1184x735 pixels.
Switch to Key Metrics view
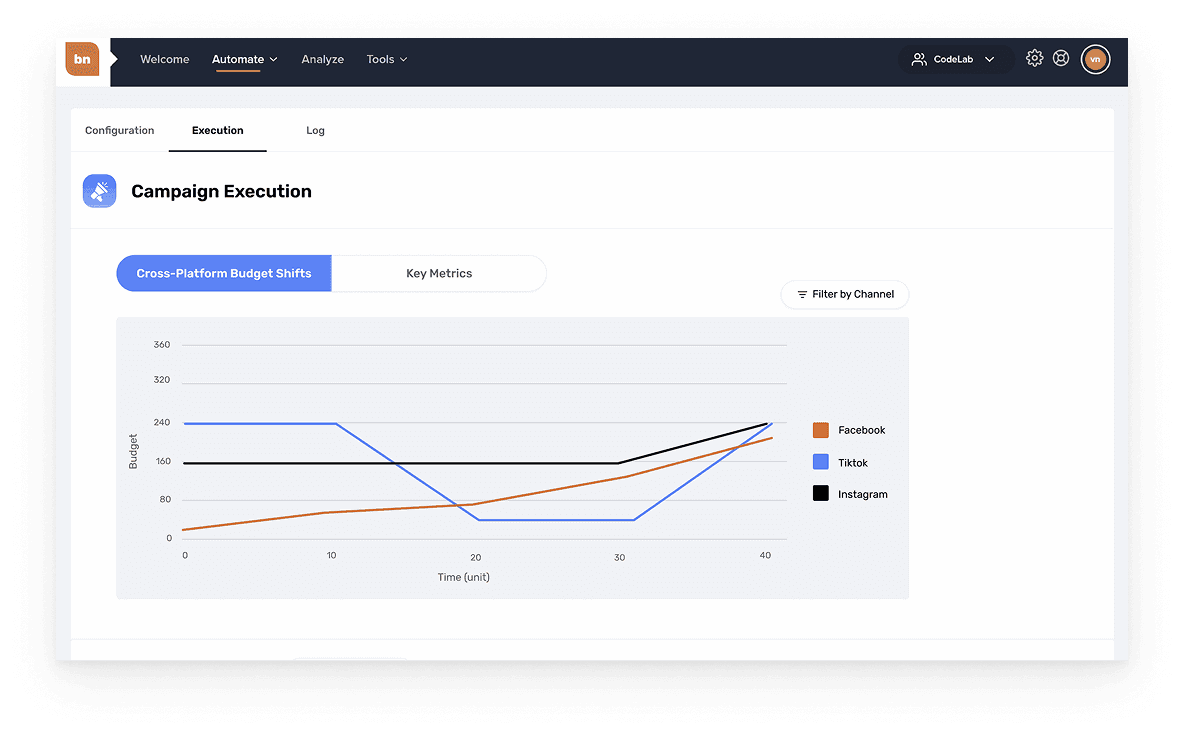pos(439,273)
